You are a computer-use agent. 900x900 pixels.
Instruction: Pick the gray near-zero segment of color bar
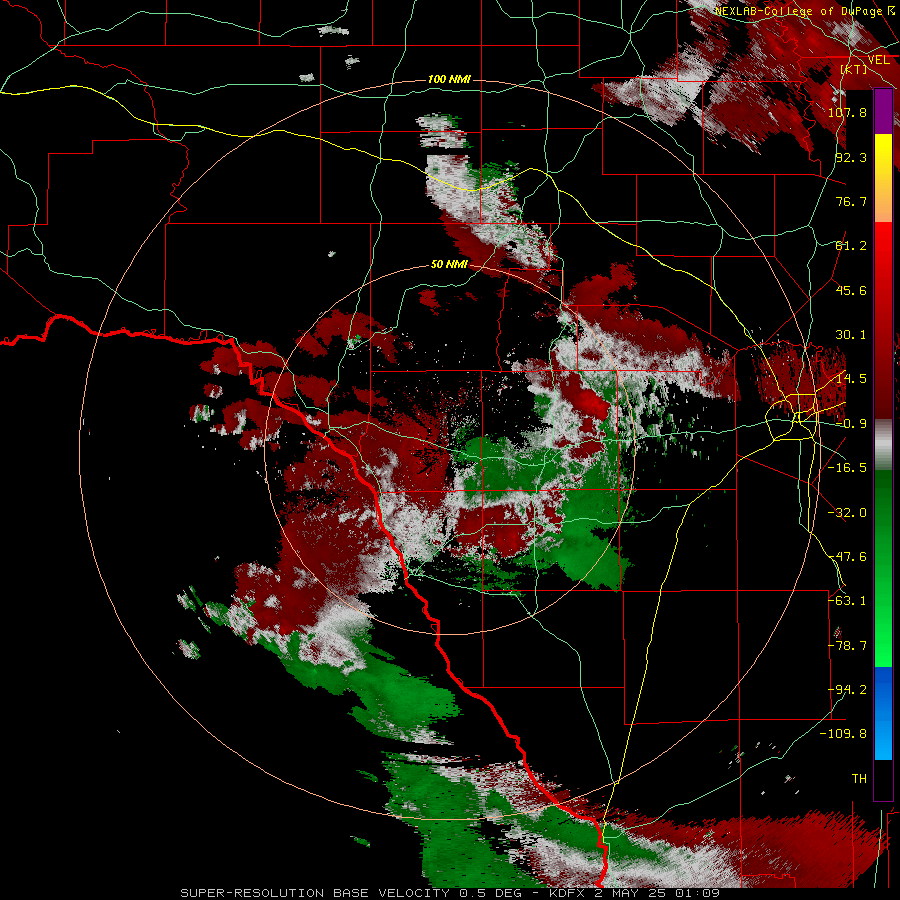[883, 445]
